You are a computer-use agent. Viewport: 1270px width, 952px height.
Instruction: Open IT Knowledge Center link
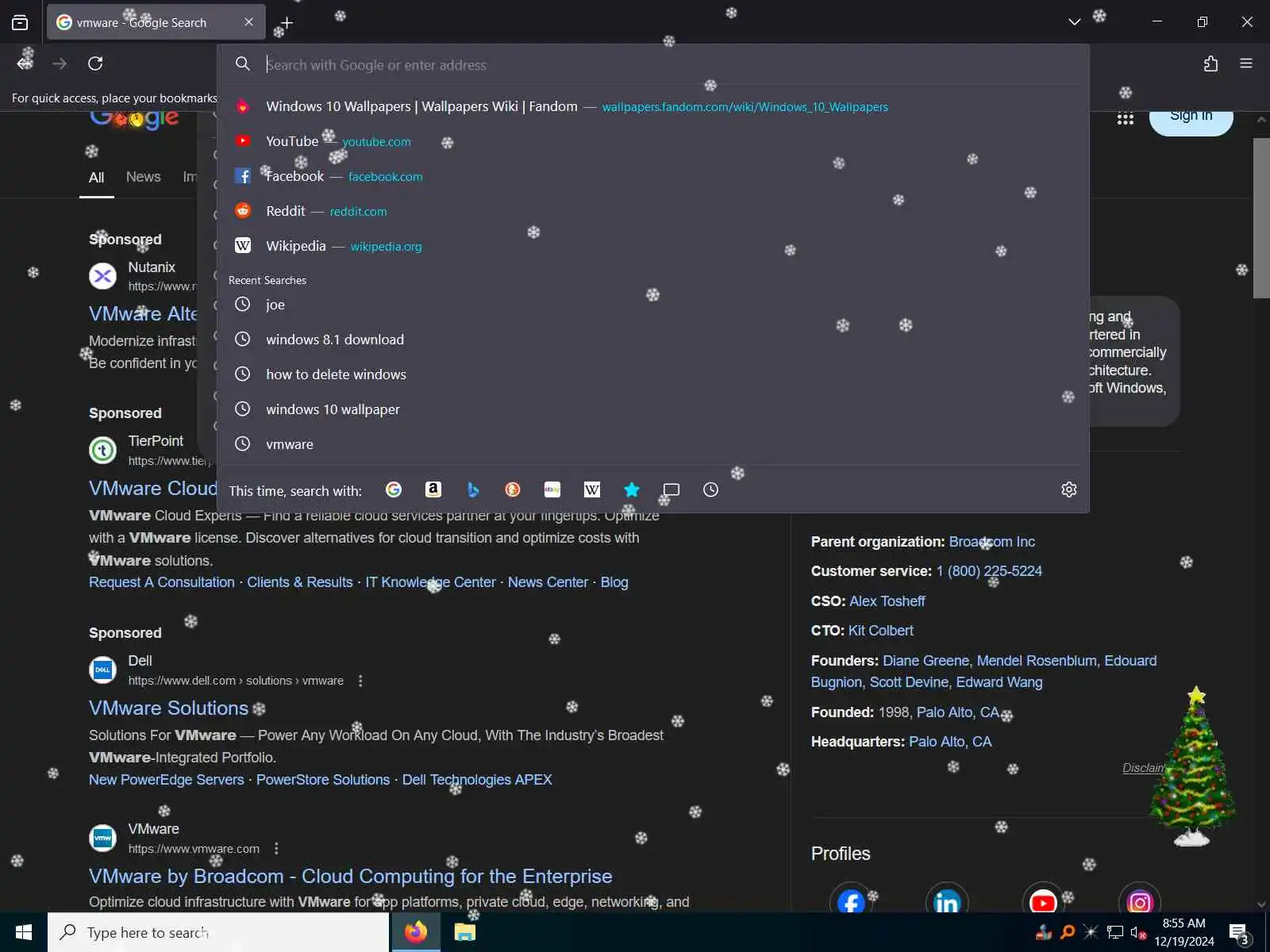pos(430,582)
